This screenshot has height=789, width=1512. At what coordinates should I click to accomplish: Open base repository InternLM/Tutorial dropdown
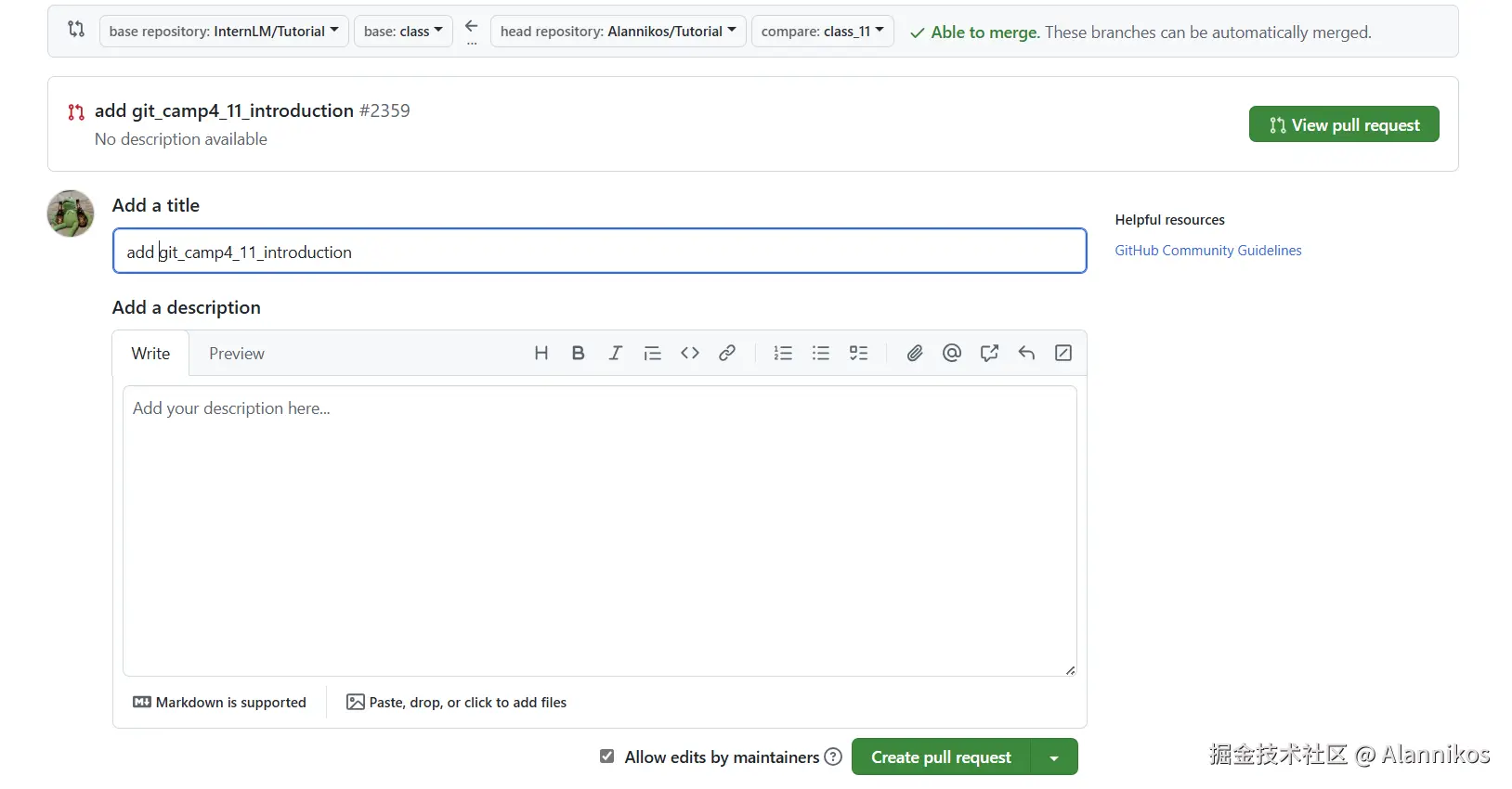[x=224, y=31]
